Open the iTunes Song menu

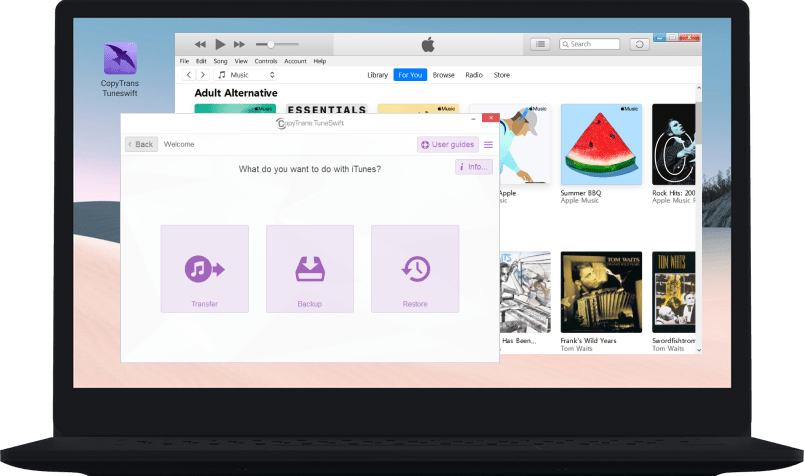pos(220,61)
